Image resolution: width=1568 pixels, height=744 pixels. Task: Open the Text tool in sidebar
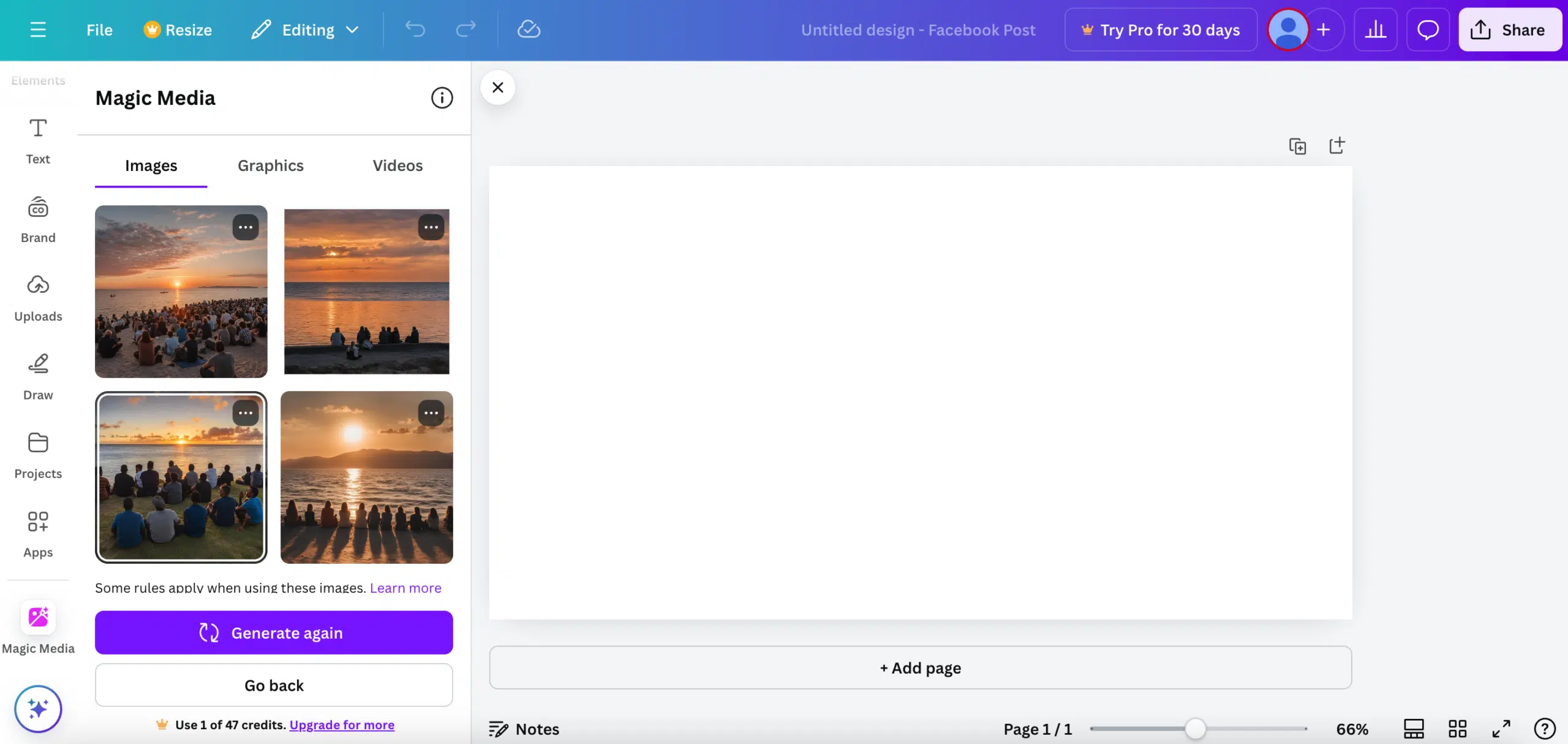pyautogui.click(x=38, y=141)
